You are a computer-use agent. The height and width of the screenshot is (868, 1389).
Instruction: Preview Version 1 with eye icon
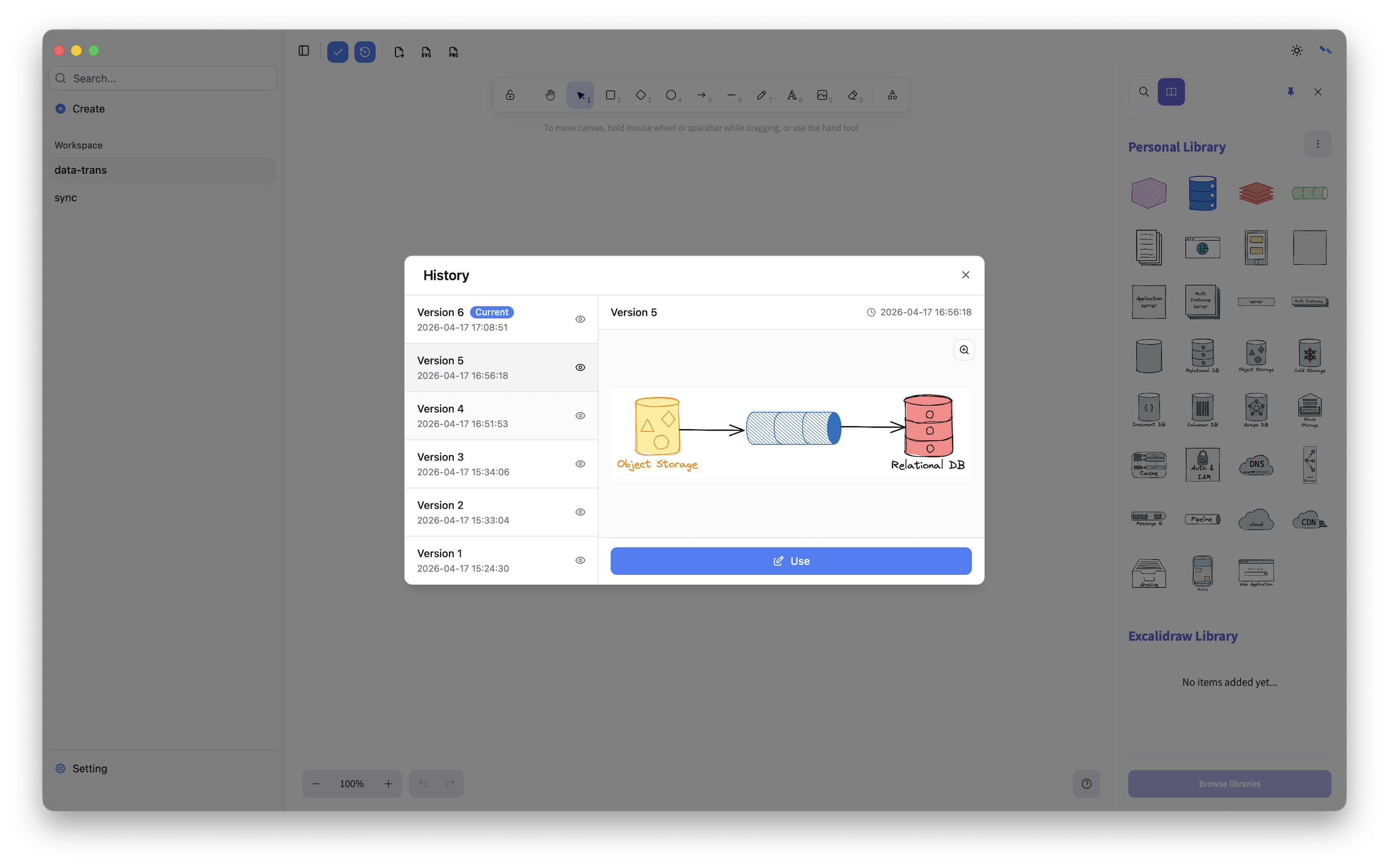click(x=580, y=560)
